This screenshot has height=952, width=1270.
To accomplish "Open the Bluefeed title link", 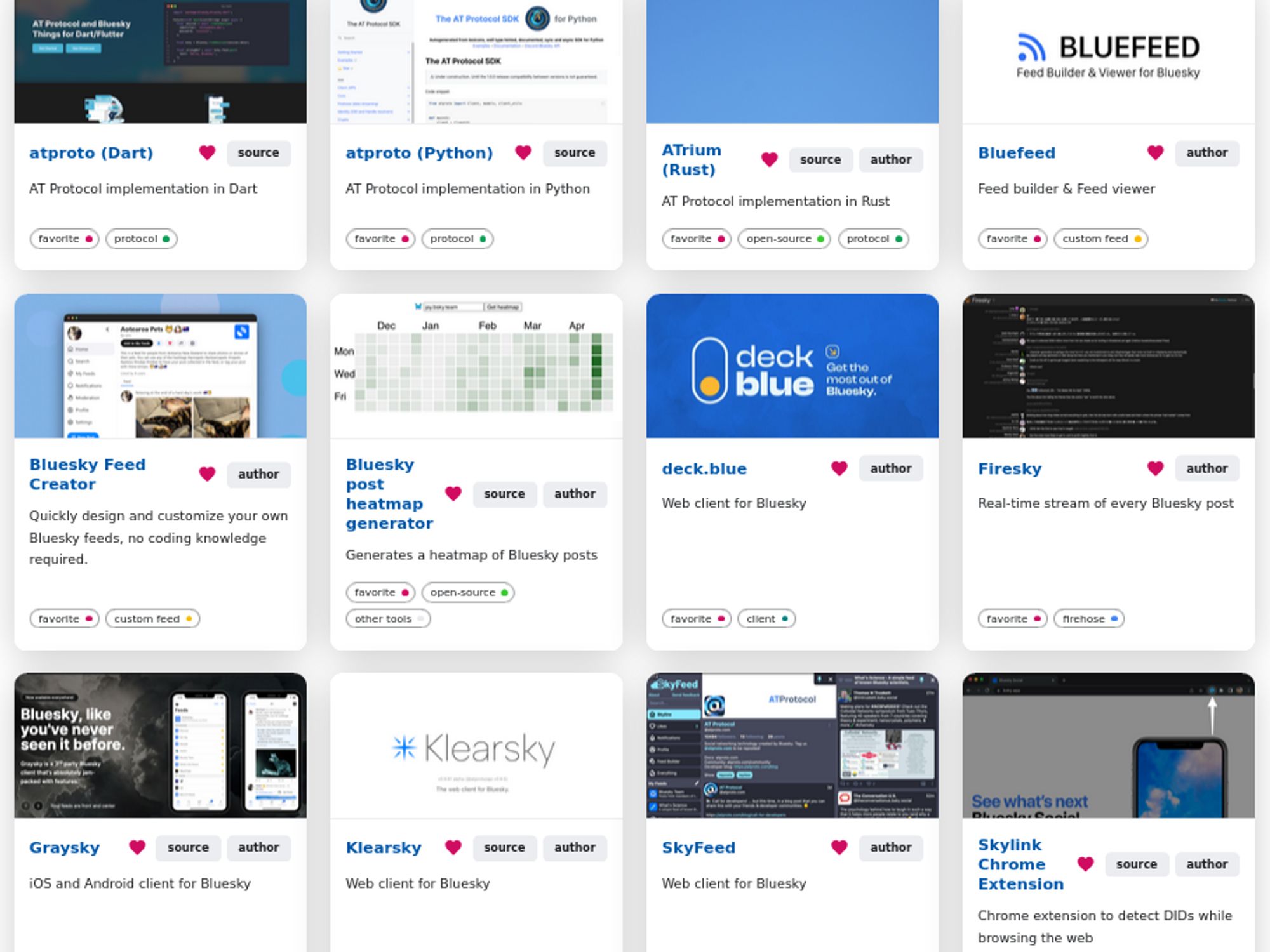I will [x=1017, y=153].
